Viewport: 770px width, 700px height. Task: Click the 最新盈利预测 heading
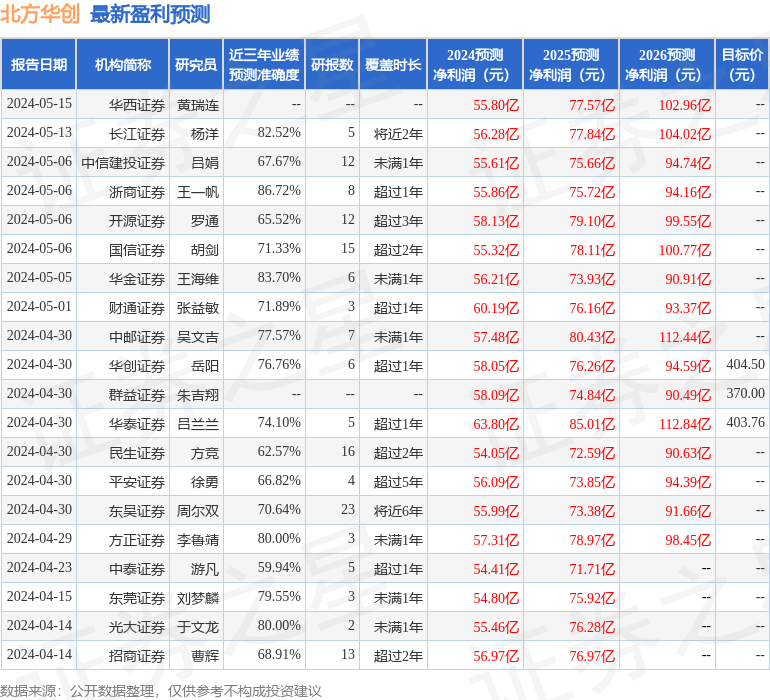coord(150,14)
